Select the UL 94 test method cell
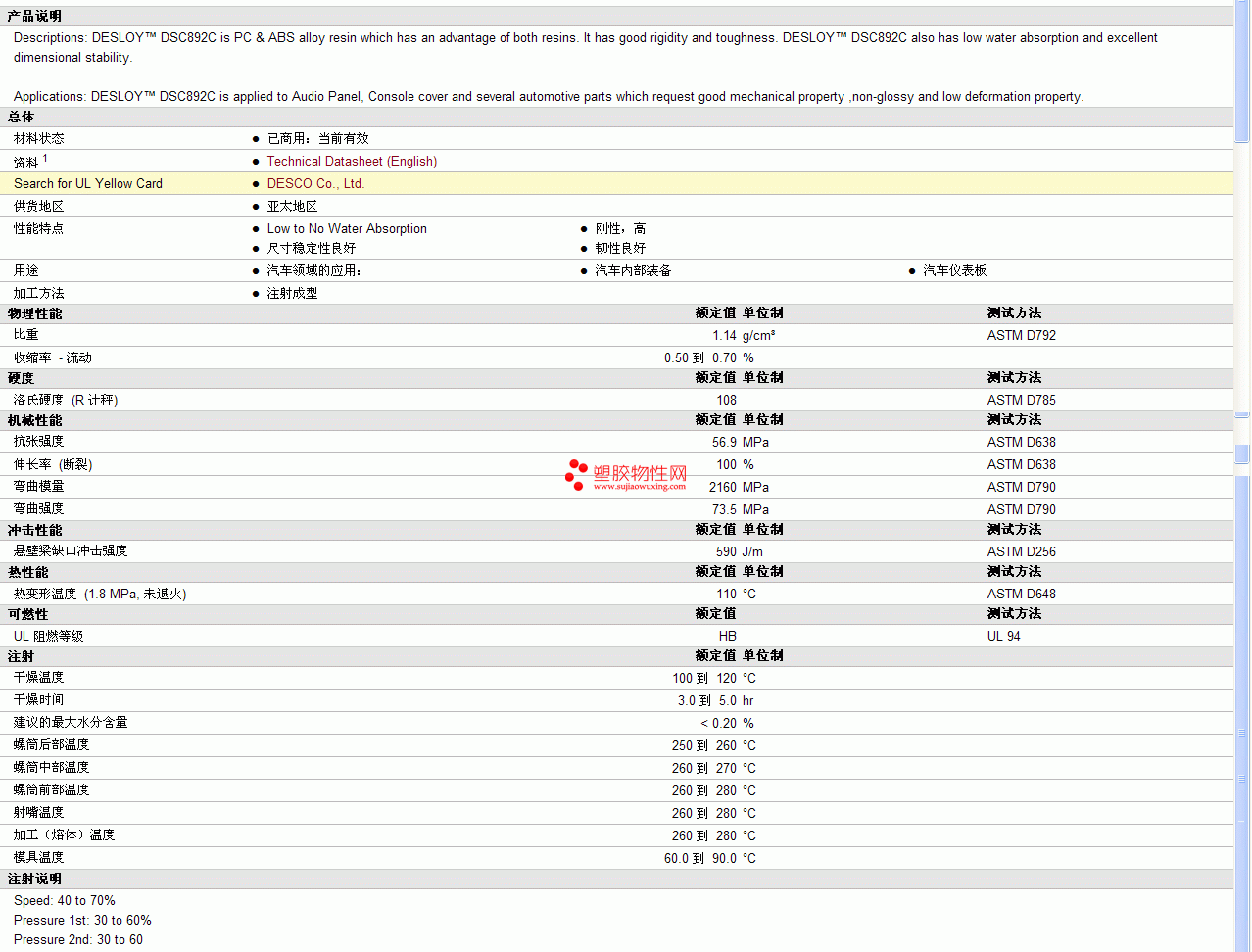 pos(1004,637)
